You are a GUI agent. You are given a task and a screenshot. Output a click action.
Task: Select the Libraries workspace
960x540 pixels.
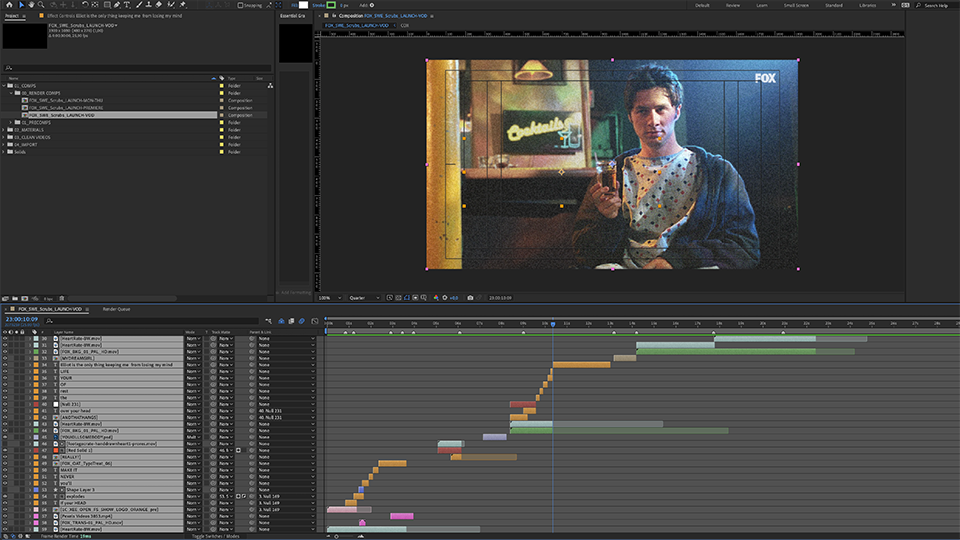[868, 5]
